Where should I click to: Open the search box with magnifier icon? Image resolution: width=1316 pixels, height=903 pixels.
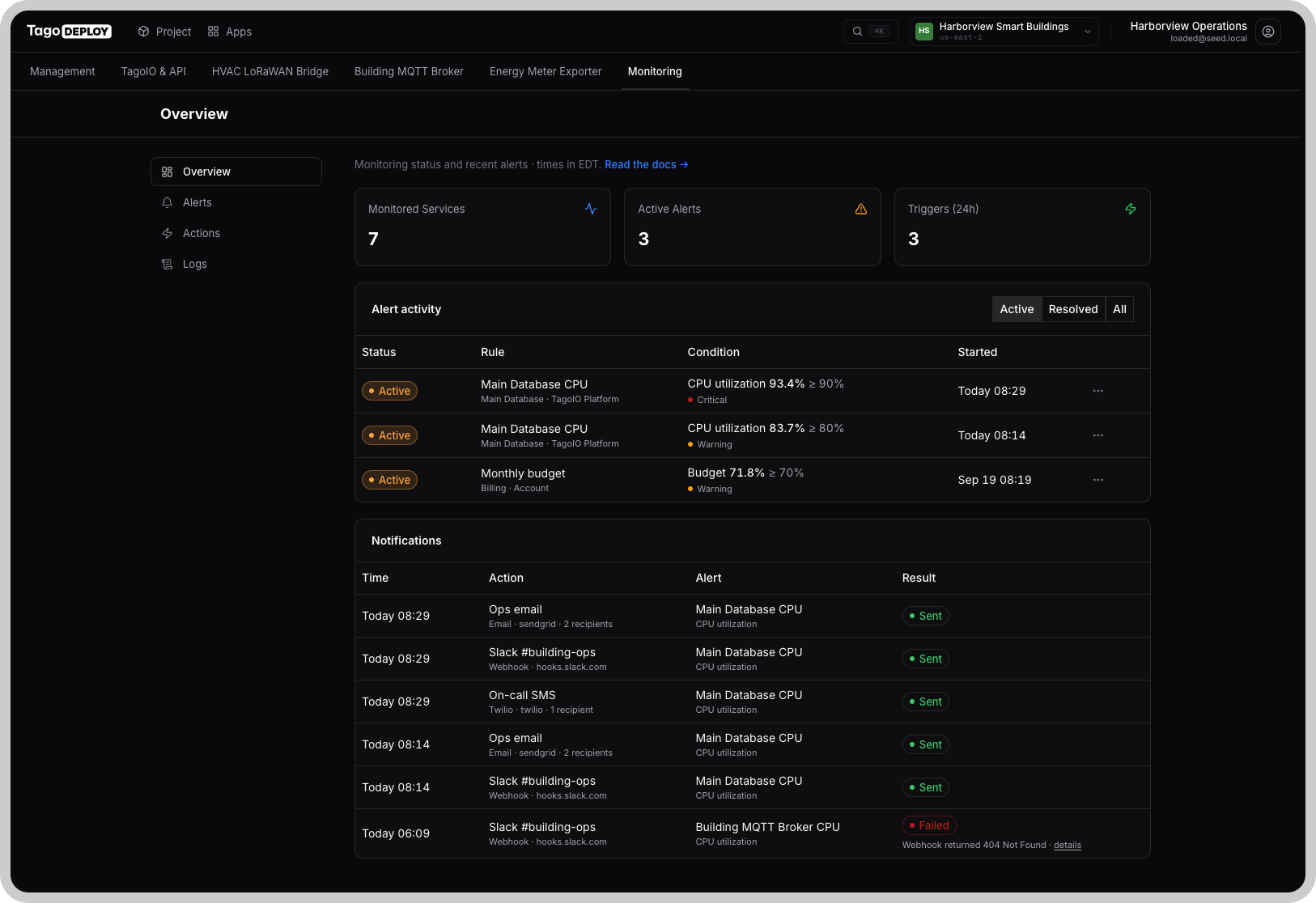pyautogui.click(x=871, y=32)
